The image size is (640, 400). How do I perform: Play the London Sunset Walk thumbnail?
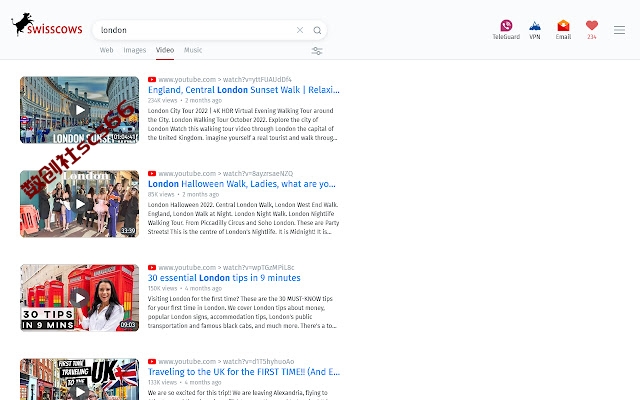point(80,110)
